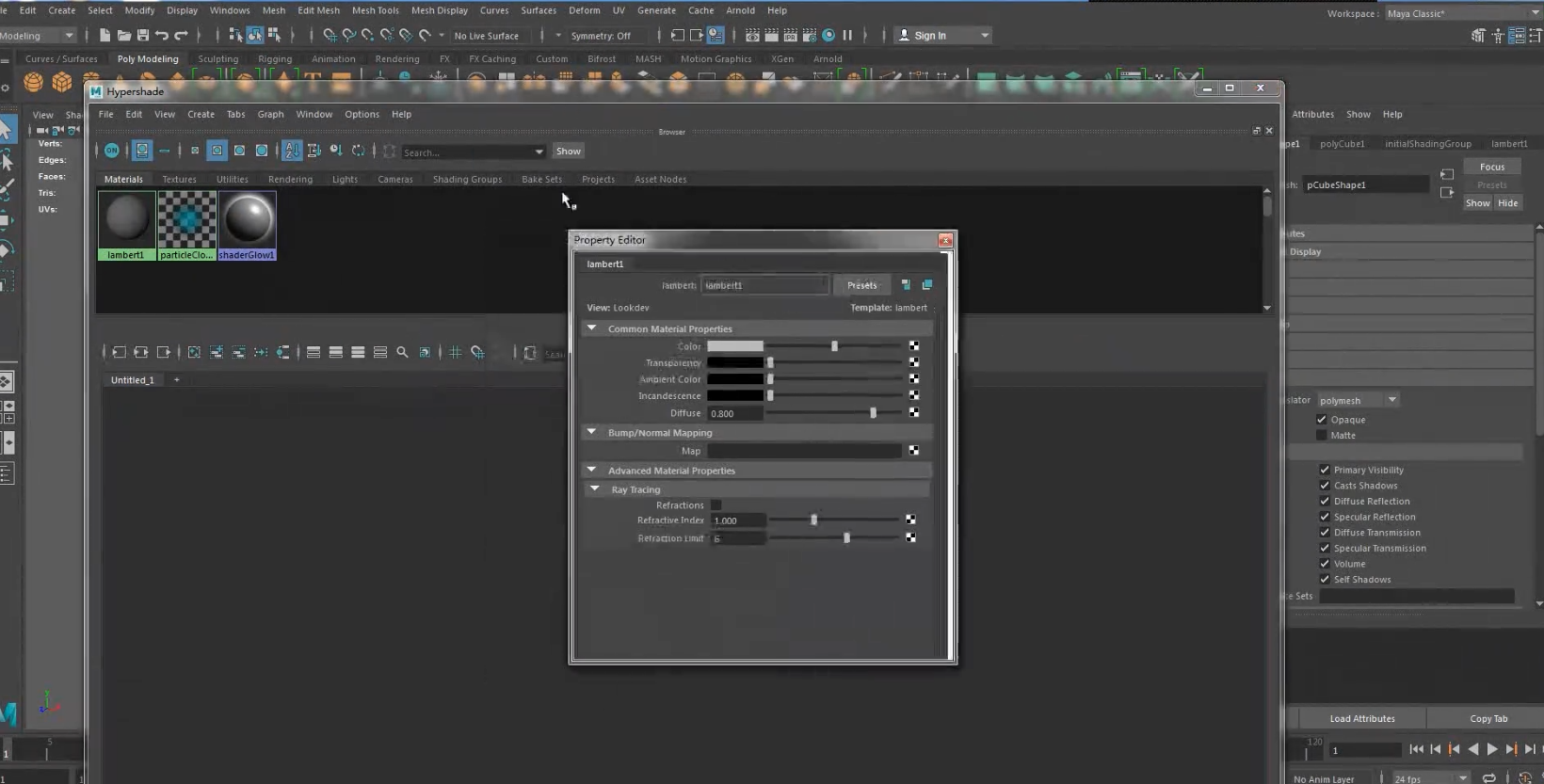
Task: Toggle Specular Reflection checkbox
Action: coord(1325,517)
